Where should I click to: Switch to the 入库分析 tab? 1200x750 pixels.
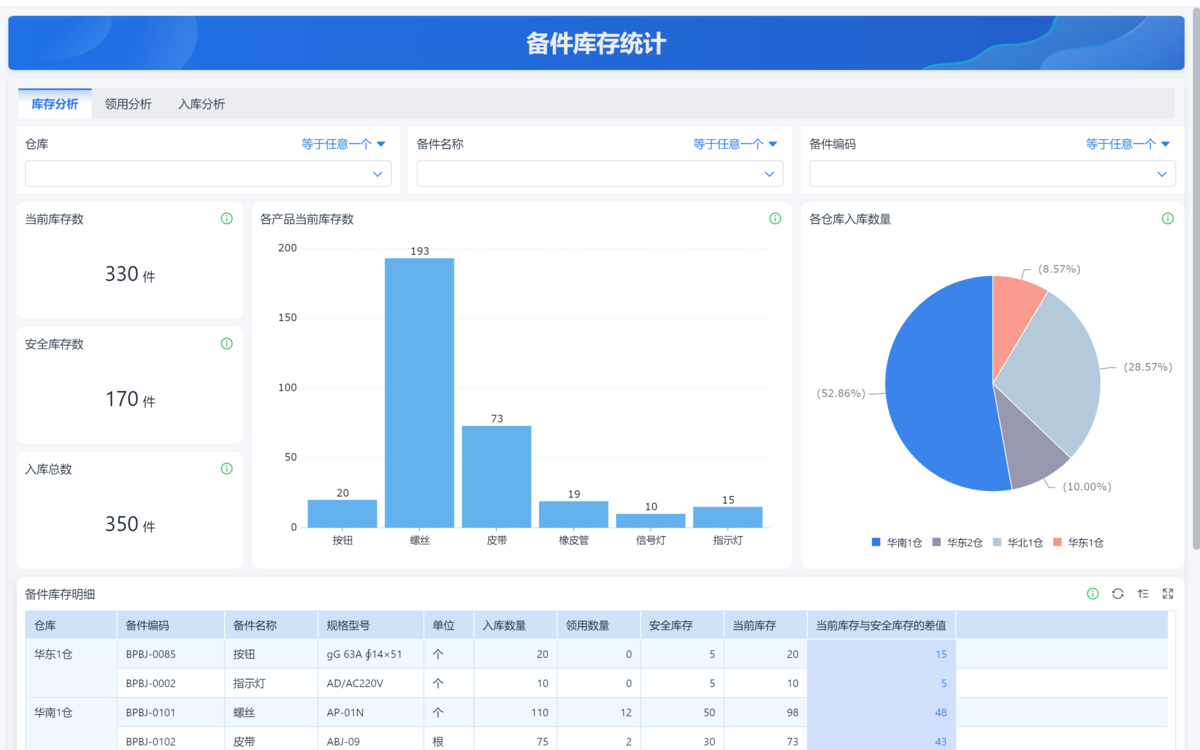(201, 104)
